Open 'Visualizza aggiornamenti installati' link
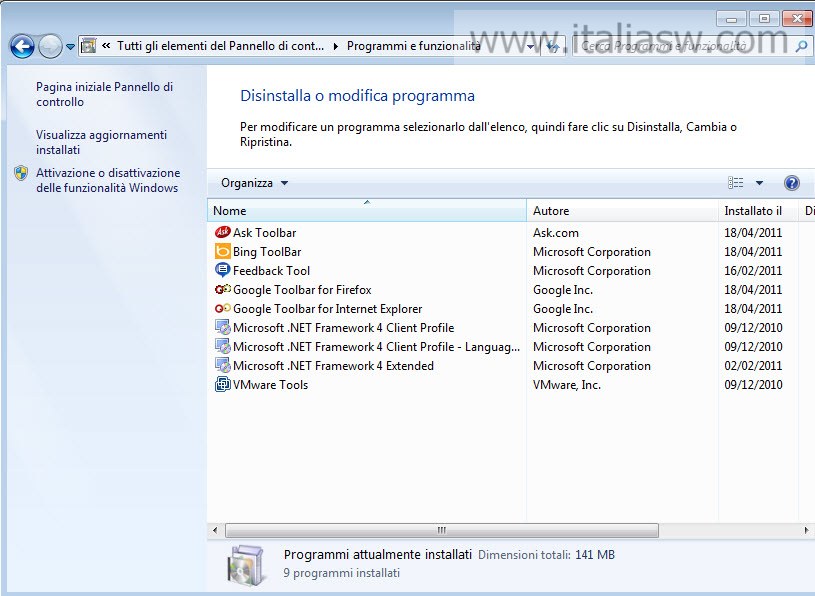 click(x=101, y=142)
